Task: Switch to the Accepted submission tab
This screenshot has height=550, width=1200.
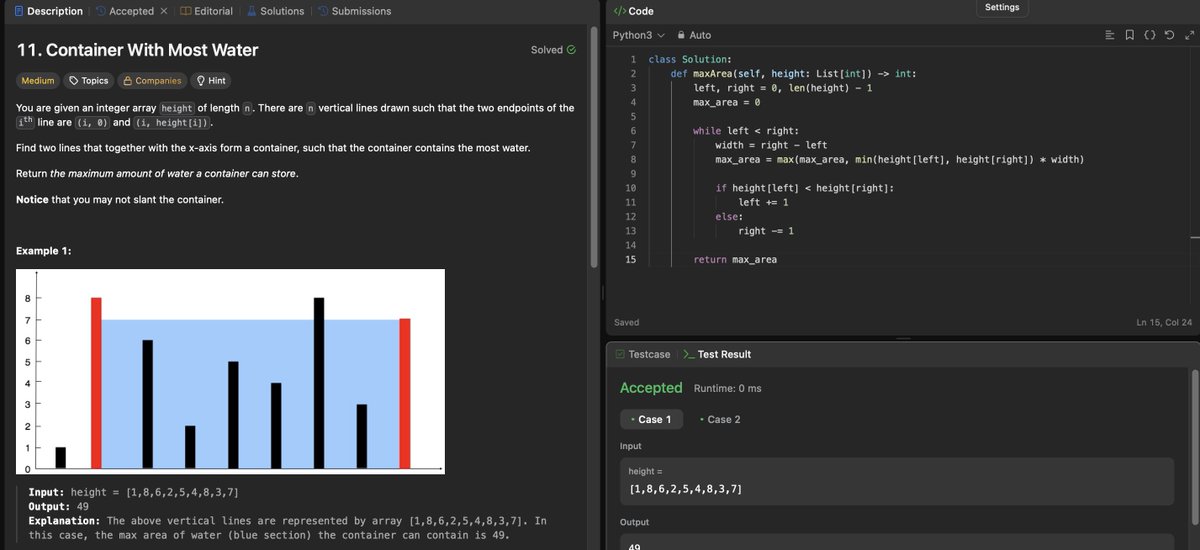Action: (123, 11)
